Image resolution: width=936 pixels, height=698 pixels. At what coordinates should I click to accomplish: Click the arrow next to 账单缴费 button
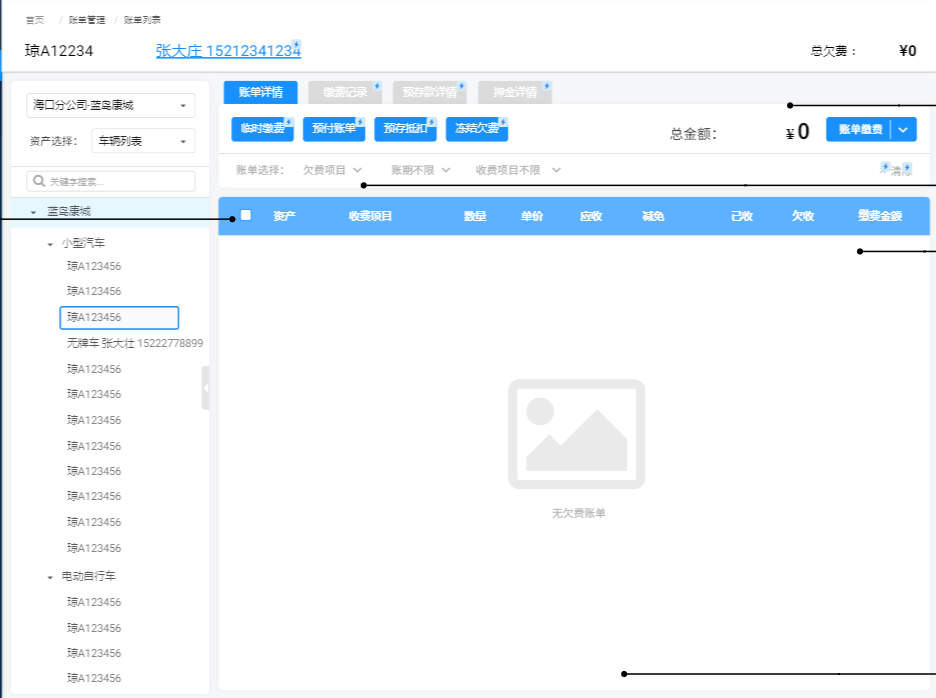coord(903,129)
